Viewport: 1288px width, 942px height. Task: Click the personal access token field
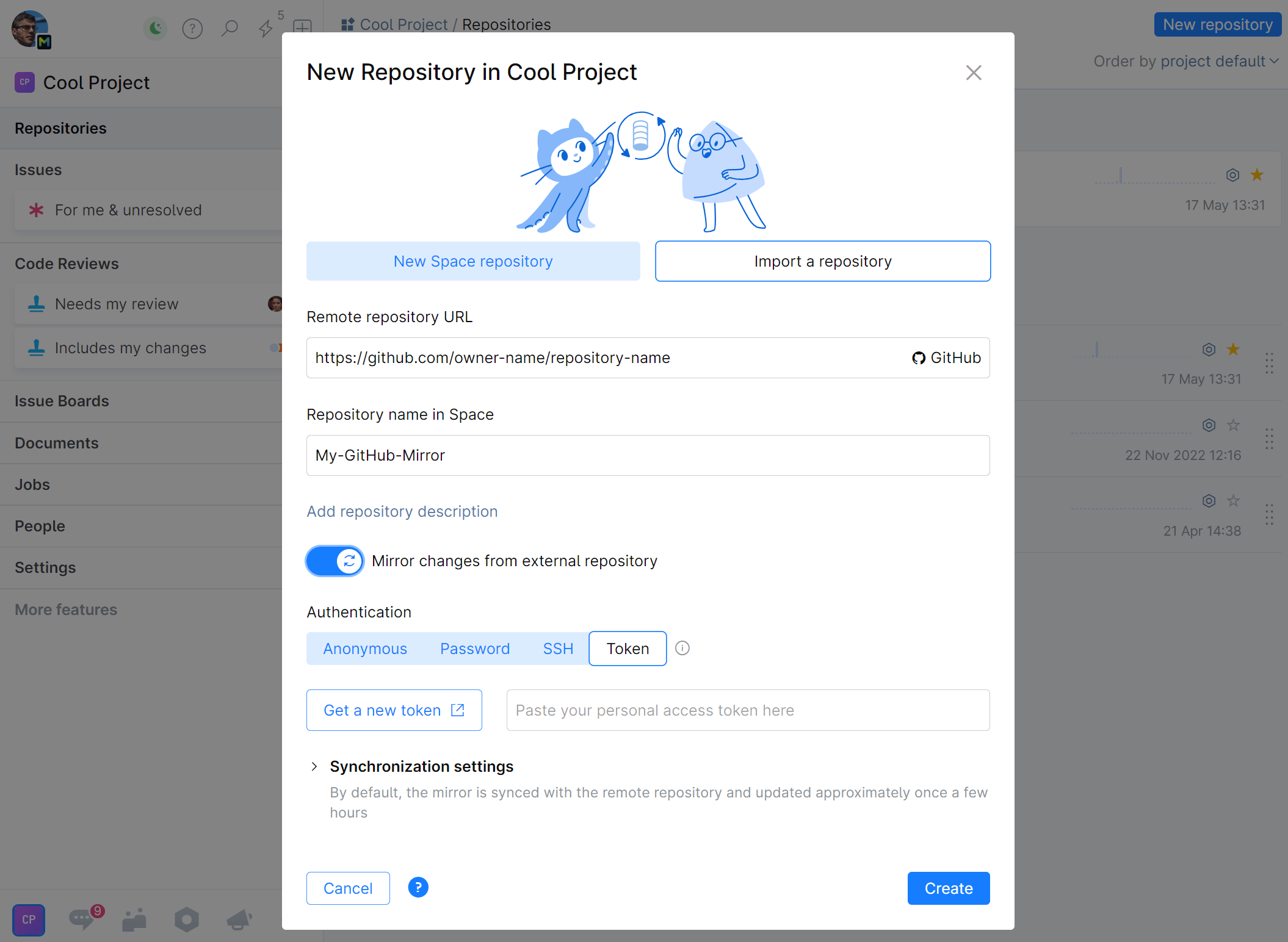[747, 710]
